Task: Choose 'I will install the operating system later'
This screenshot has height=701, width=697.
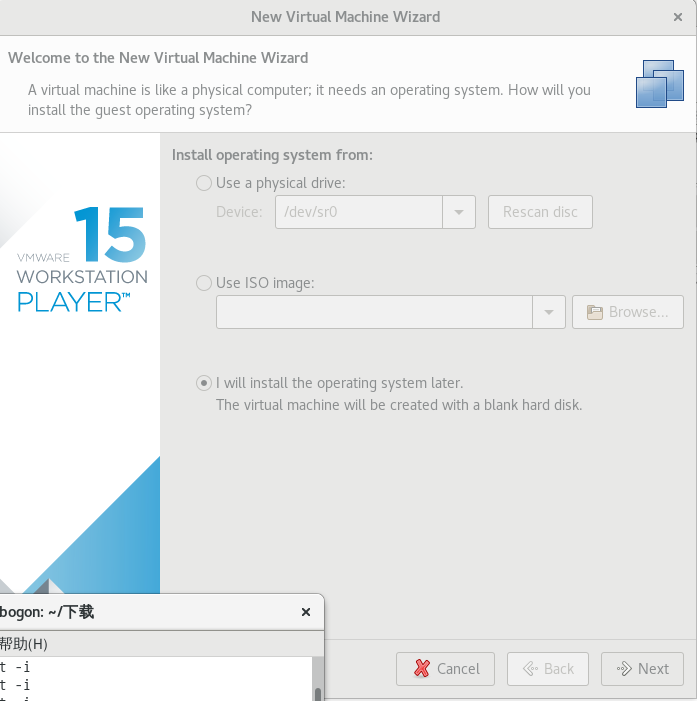Action: coord(204,383)
